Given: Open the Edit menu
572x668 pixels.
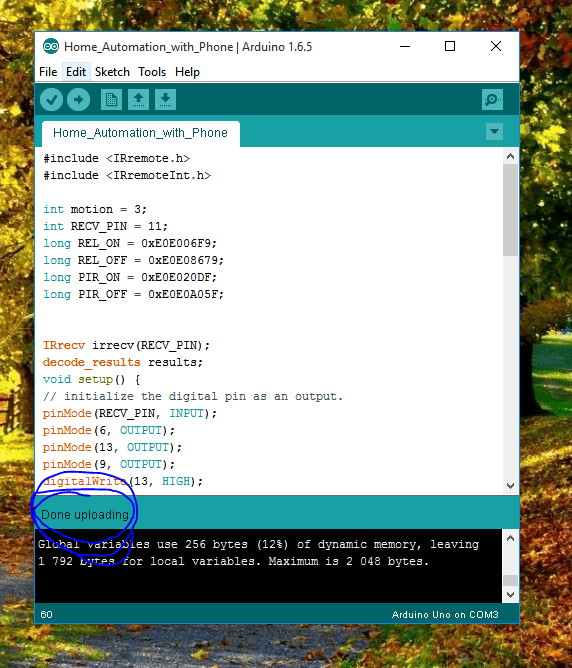Looking at the screenshot, I should pos(76,72).
